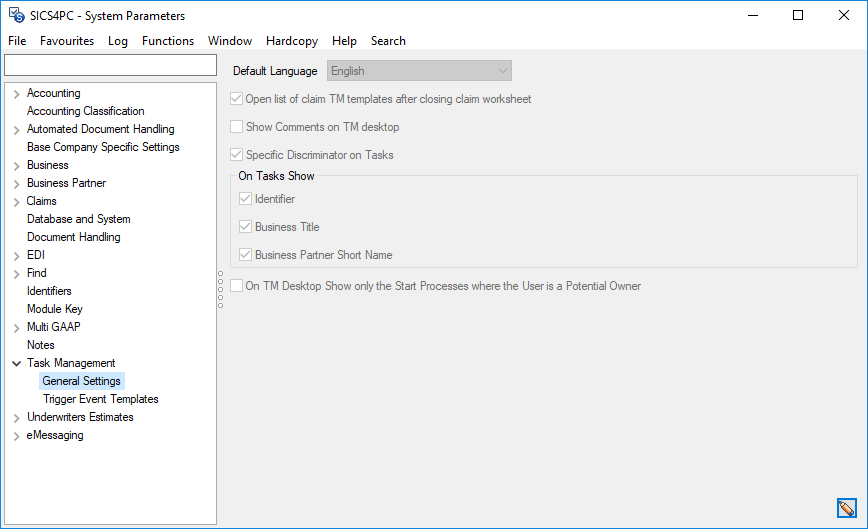Select Accounting Classification in the tree
Image resolution: width=868 pixels, height=529 pixels.
pos(86,111)
